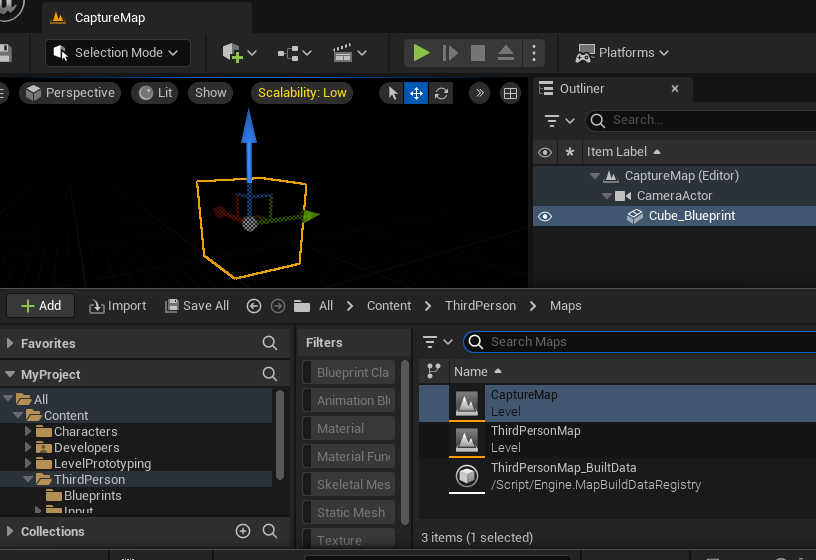Sort Outliner by Item Label
This screenshot has height=560, width=816.
point(624,151)
